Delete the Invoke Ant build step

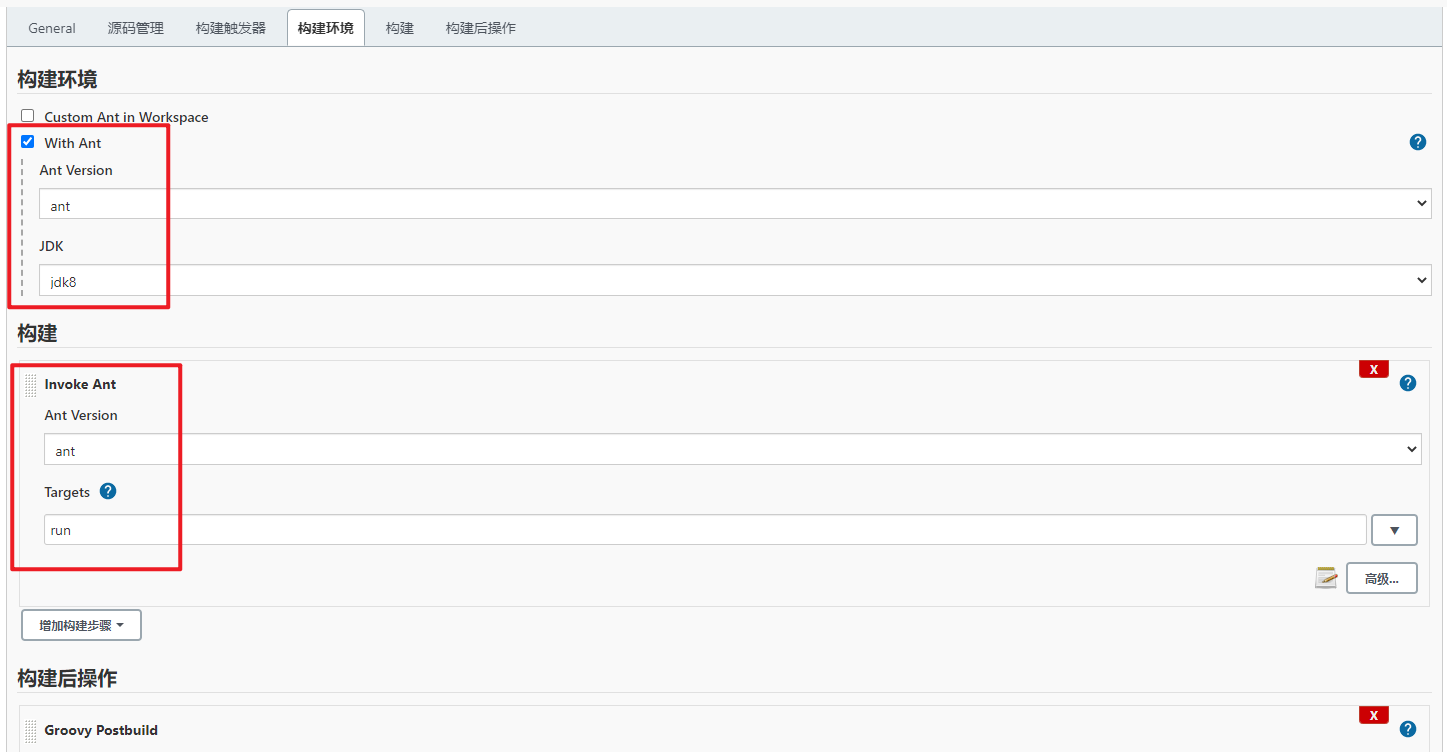coord(1373,369)
